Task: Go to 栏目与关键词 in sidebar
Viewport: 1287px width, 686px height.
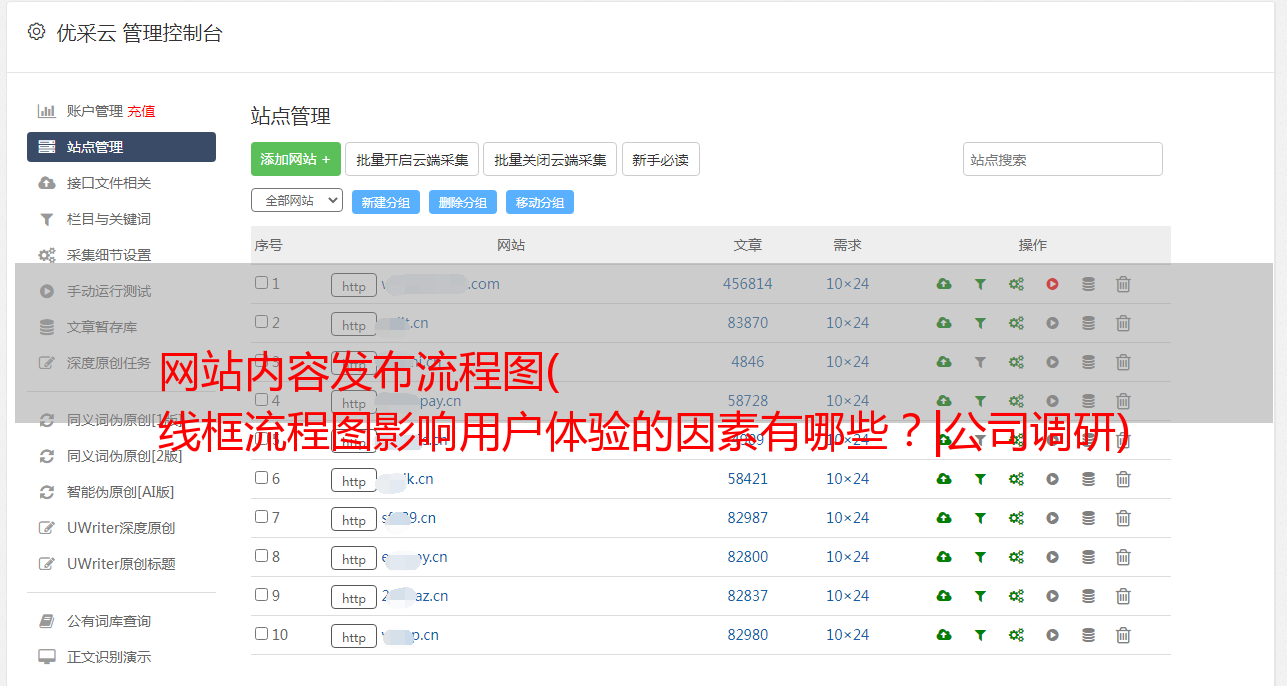Action: click(109, 219)
